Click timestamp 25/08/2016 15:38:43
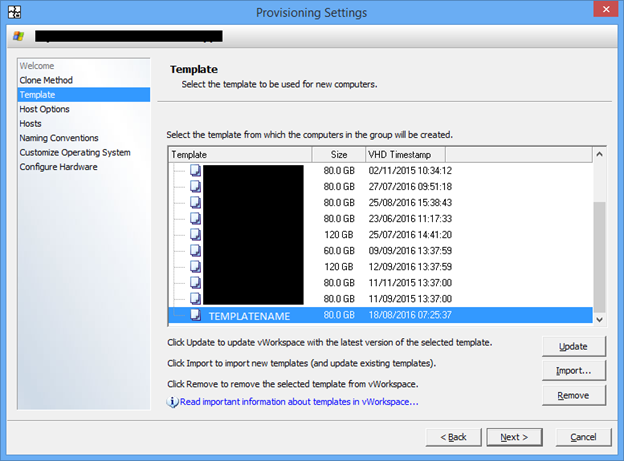 (x=410, y=202)
